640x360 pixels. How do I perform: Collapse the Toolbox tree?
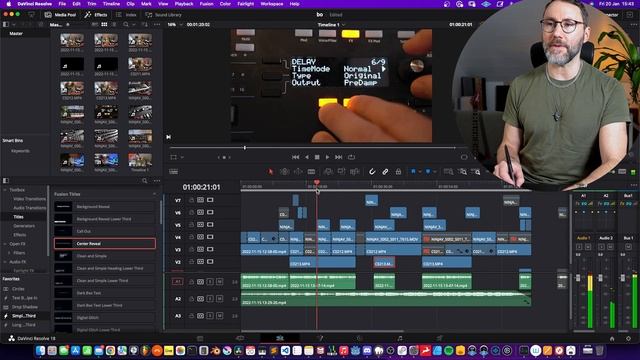pos(5,190)
